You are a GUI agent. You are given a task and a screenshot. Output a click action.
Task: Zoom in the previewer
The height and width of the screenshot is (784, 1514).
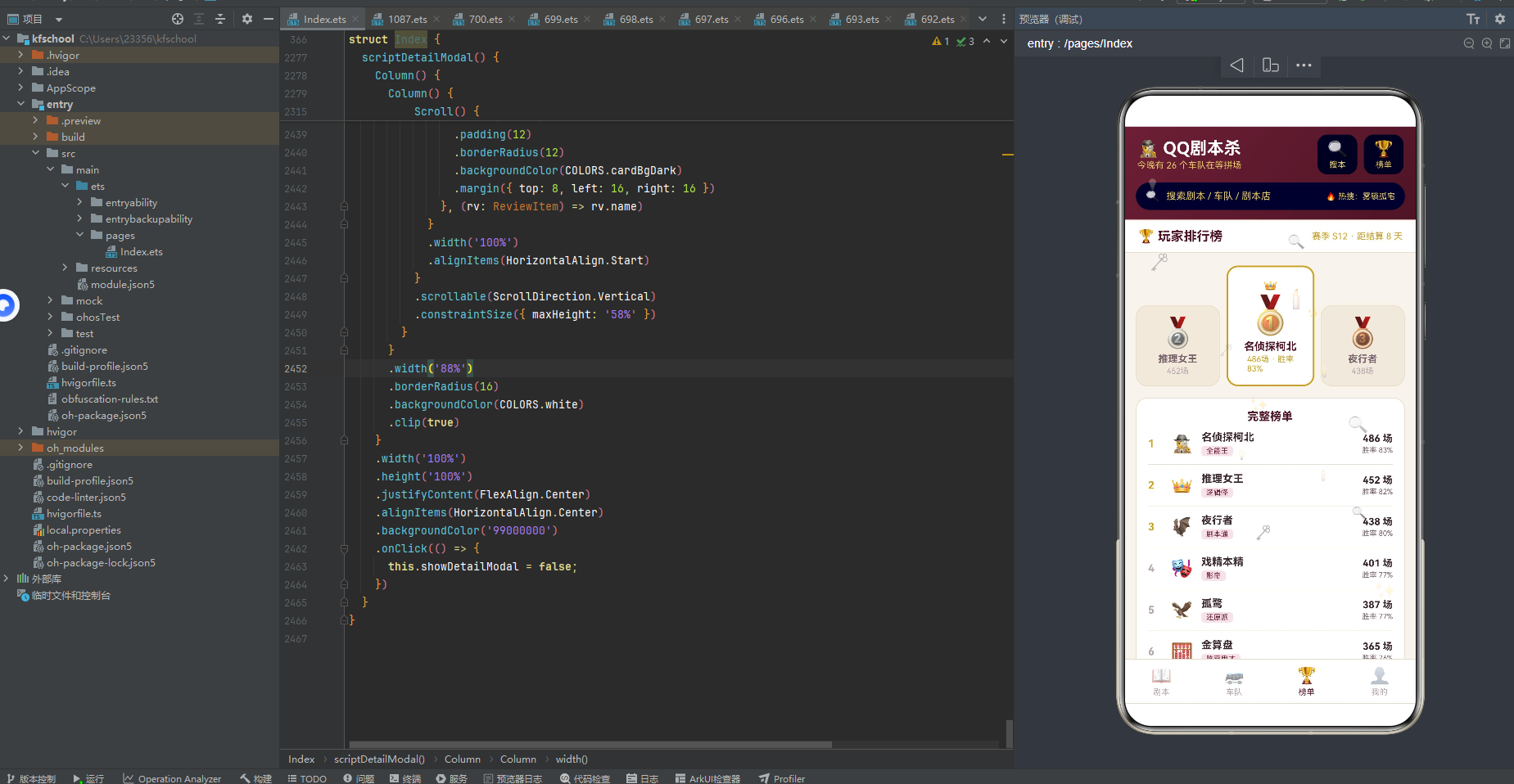pyautogui.click(x=1487, y=43)
